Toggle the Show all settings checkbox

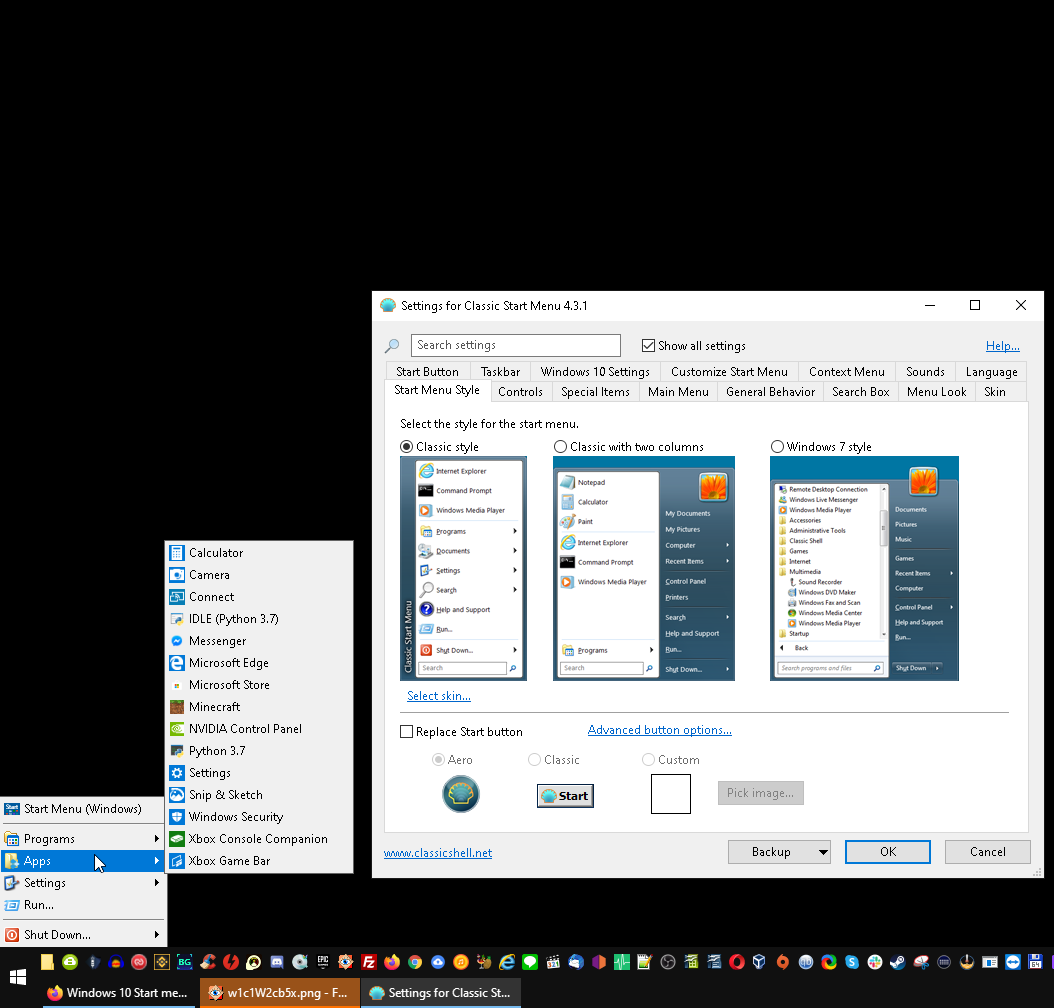pos(649,345)
